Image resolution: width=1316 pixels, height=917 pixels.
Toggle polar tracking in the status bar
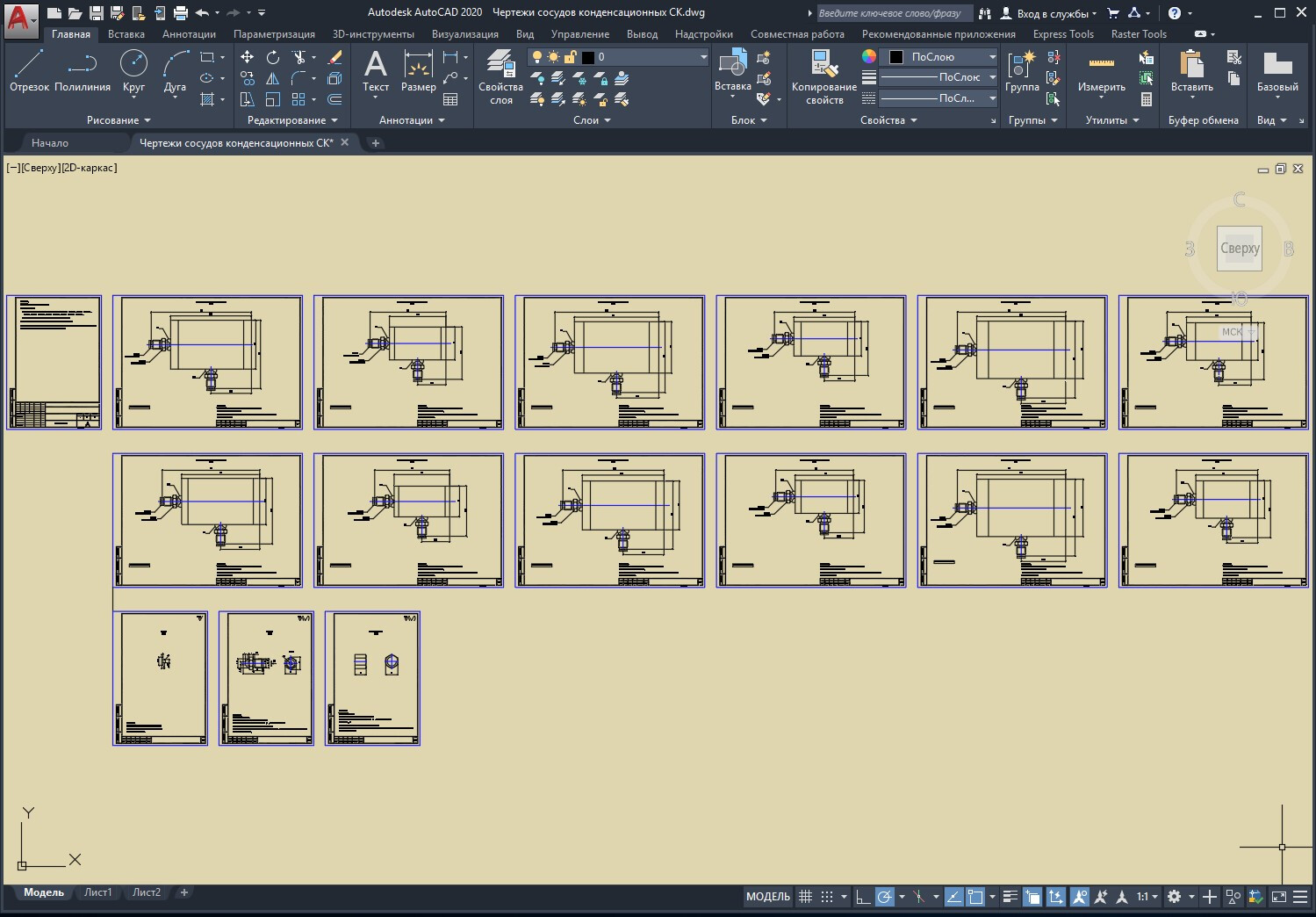[x=885, y=897]
